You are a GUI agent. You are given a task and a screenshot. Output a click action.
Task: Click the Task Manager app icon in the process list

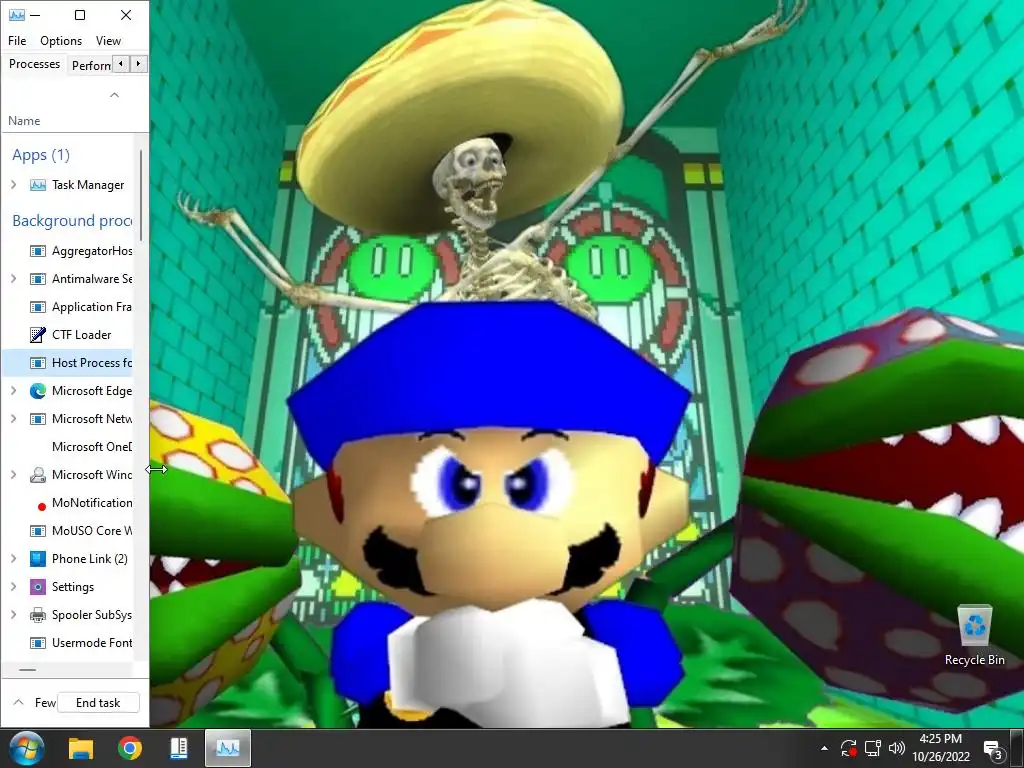click(38, 185)
